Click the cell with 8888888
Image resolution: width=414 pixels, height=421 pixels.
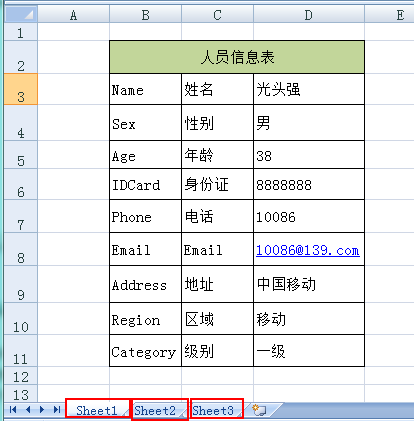point(309,184)
